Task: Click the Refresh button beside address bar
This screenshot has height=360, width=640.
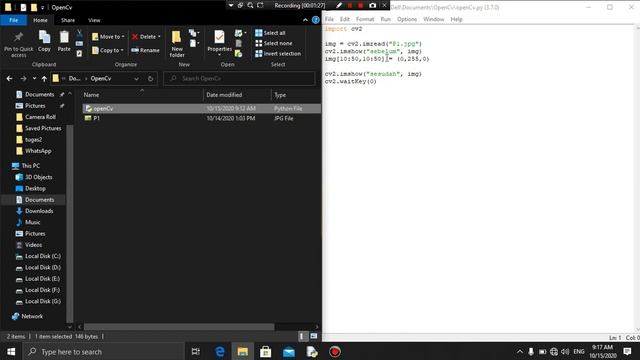Action: tap(150, 78)
